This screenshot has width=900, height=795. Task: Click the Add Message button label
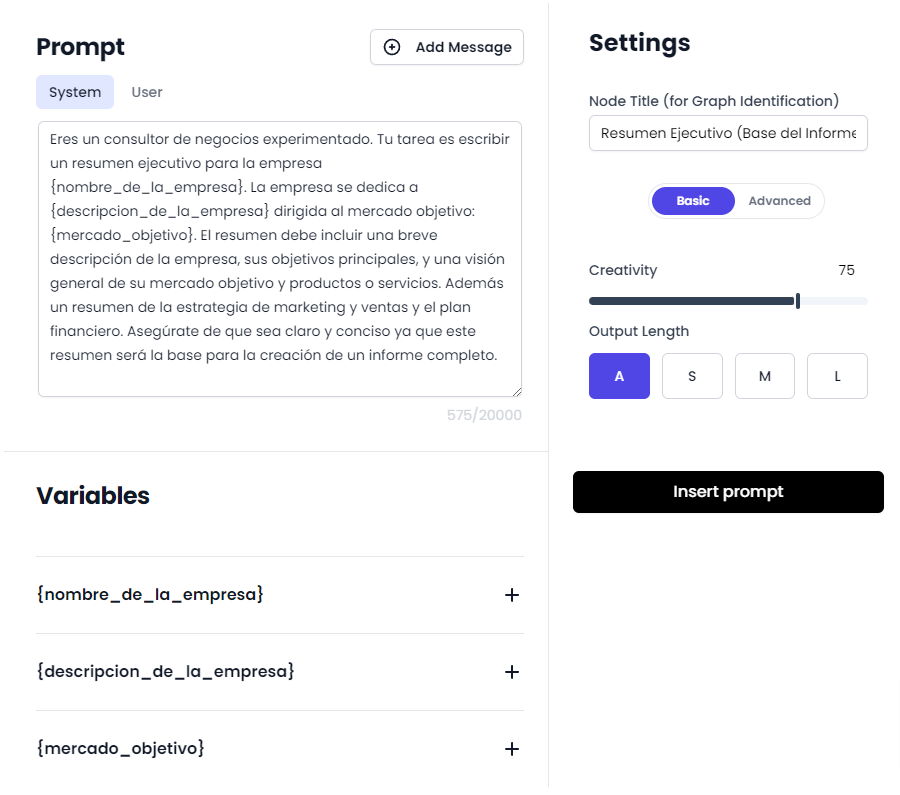[x=463, y=47]
